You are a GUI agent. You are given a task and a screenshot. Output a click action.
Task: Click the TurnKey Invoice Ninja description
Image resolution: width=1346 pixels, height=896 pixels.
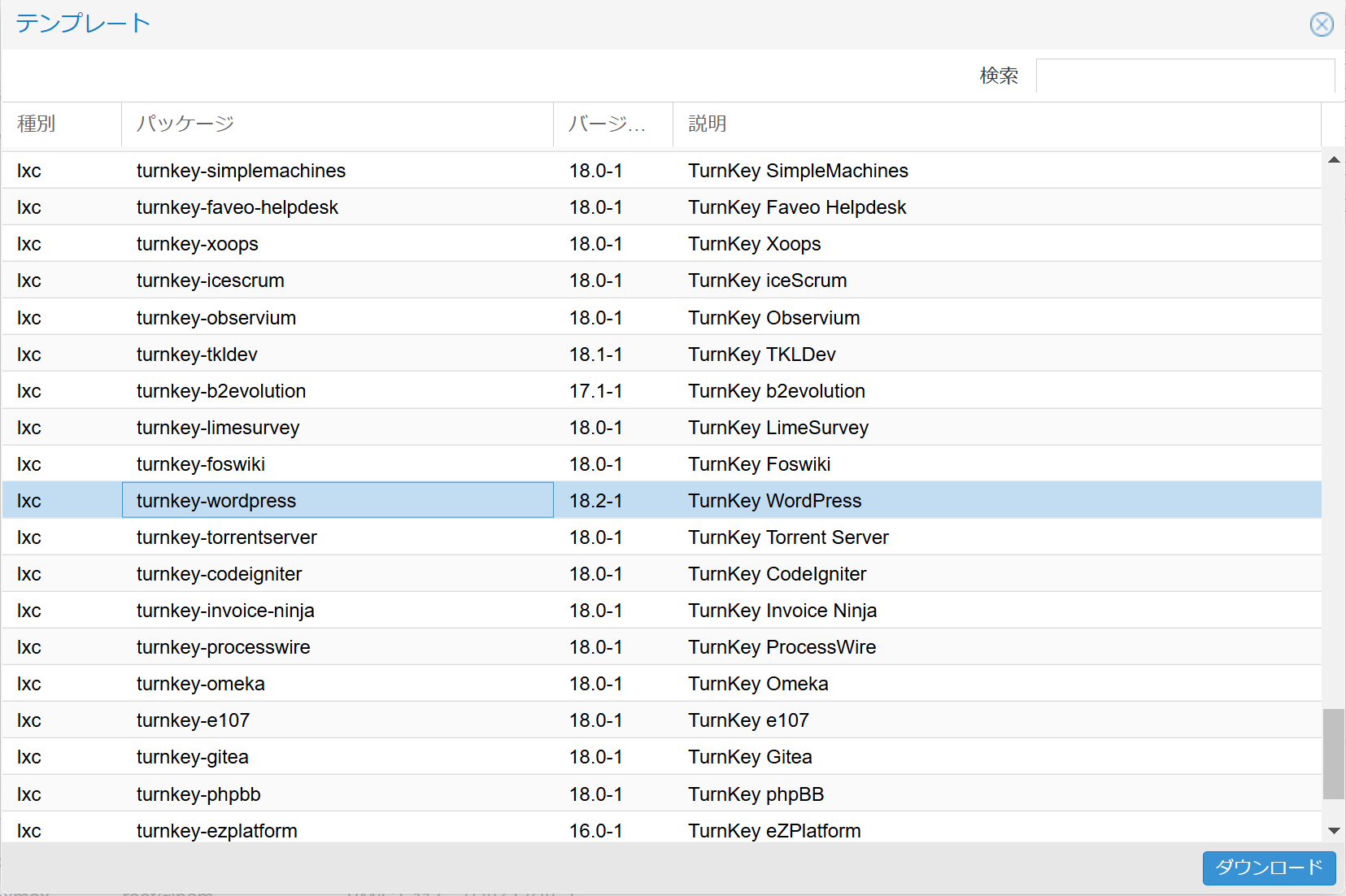782,611
